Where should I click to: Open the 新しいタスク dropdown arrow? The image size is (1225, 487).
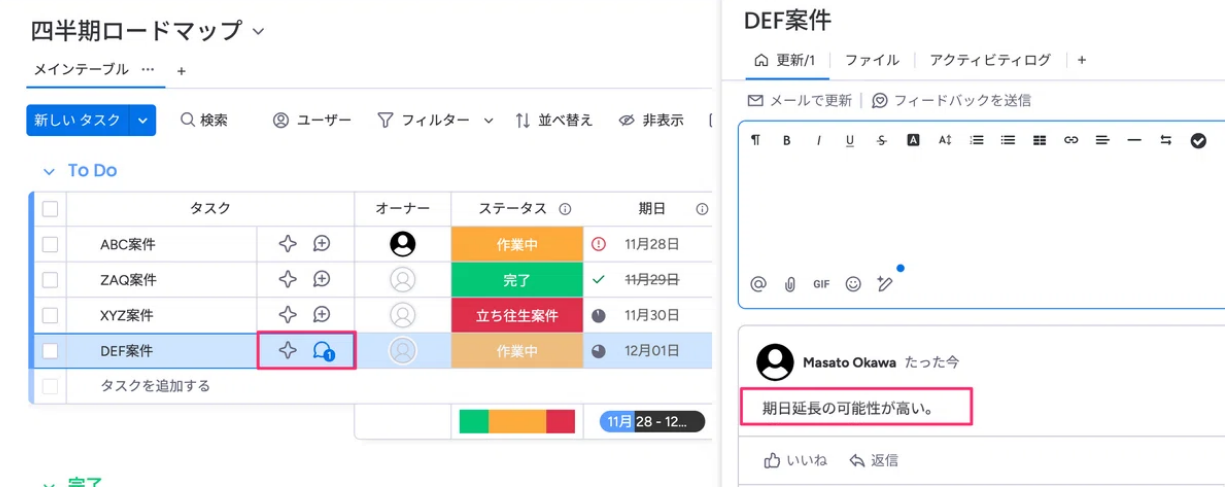143,120
